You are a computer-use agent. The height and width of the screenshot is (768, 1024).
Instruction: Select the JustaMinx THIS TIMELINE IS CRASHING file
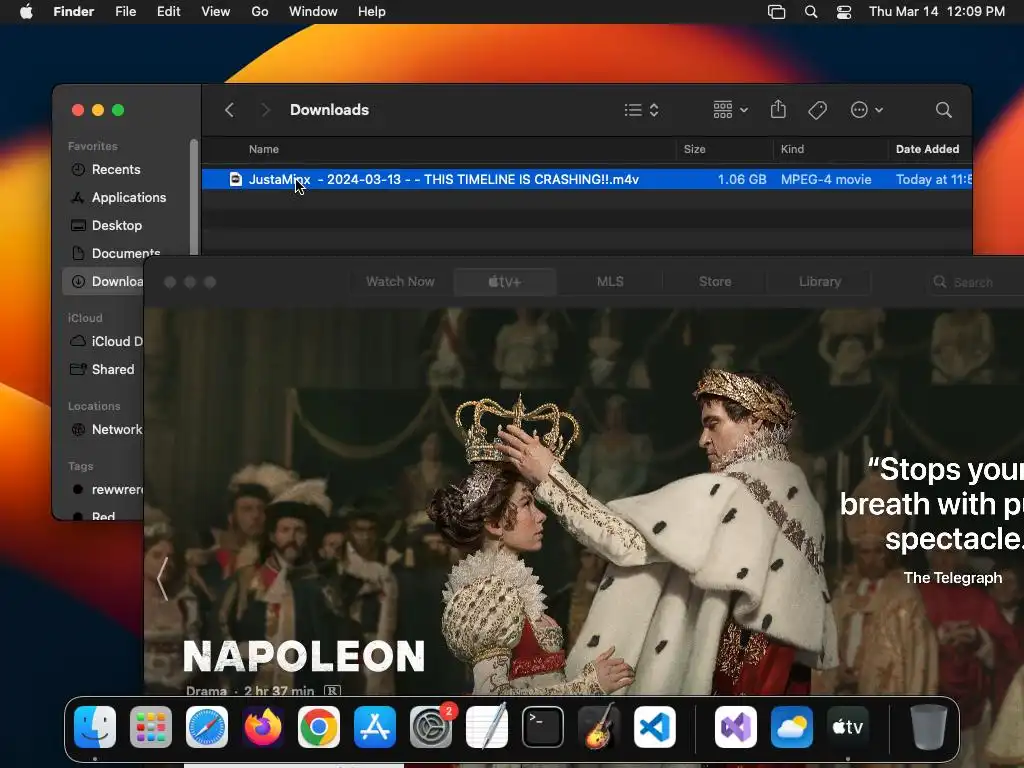[586, 180]
